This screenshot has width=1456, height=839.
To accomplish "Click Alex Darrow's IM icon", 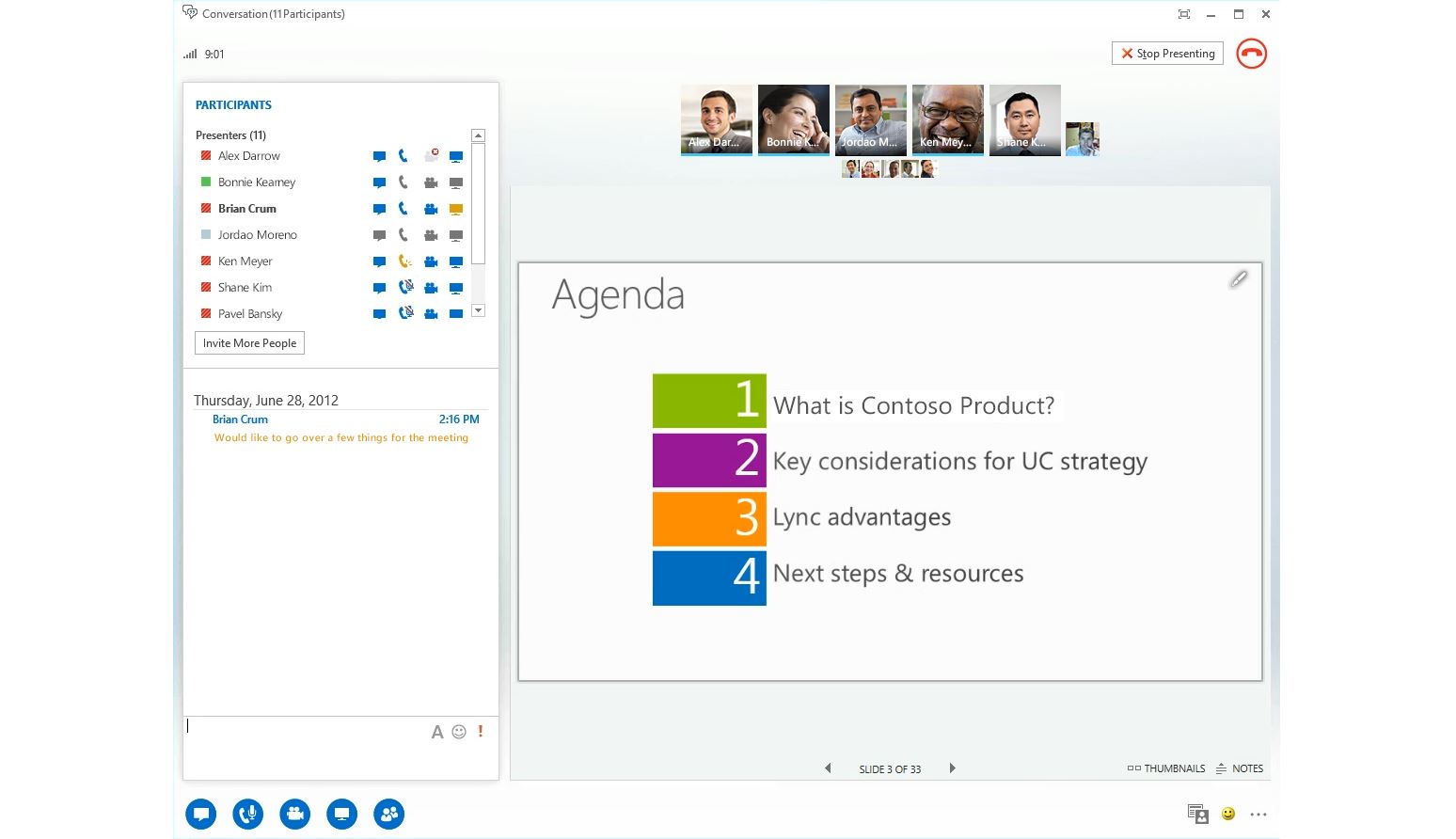I will [x=379, y=156].
